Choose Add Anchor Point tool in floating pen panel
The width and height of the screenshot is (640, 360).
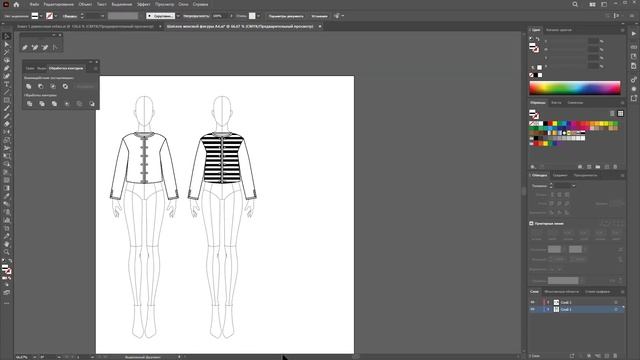click(35, 47)
